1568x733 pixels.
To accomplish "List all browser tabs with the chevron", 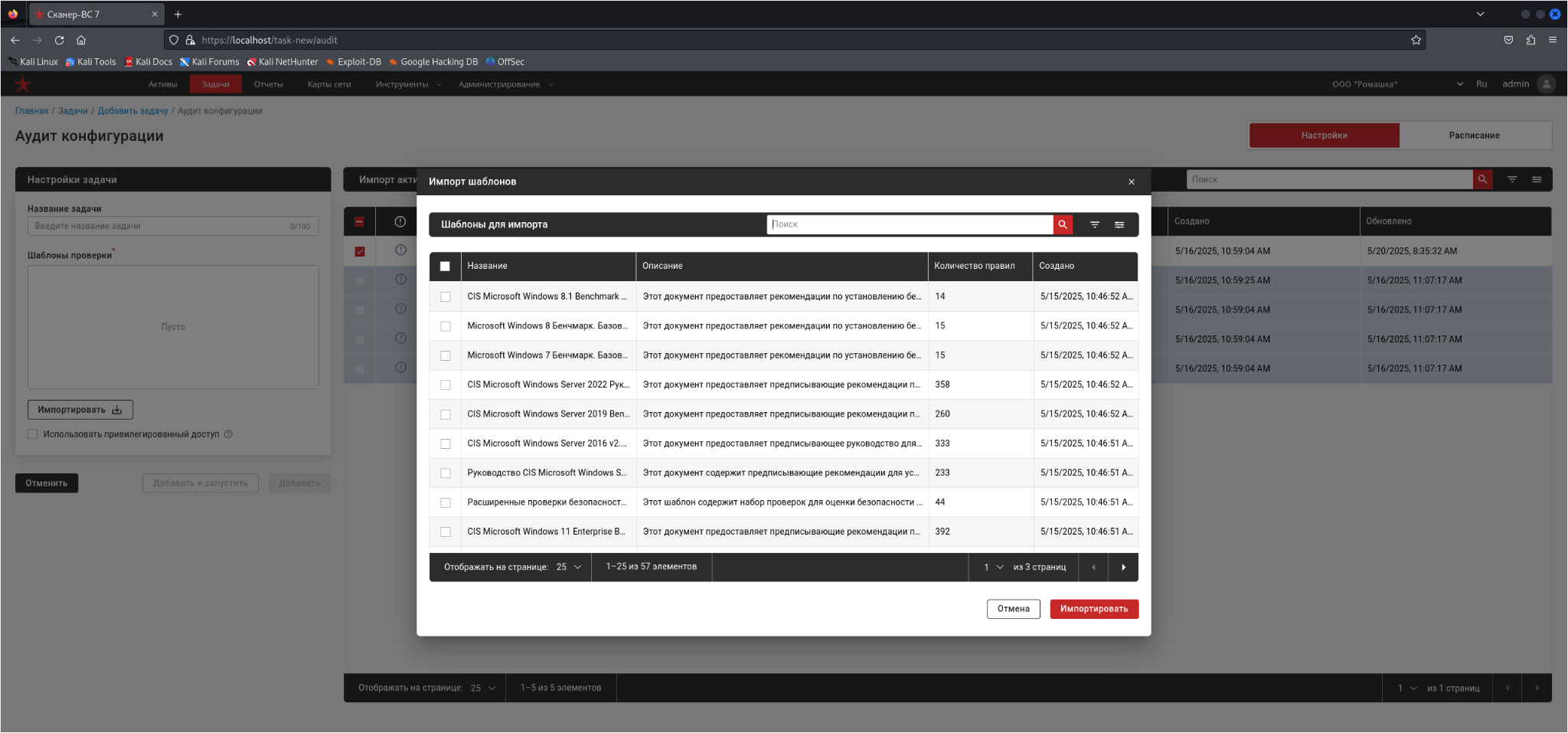I will click(1480, 14).
